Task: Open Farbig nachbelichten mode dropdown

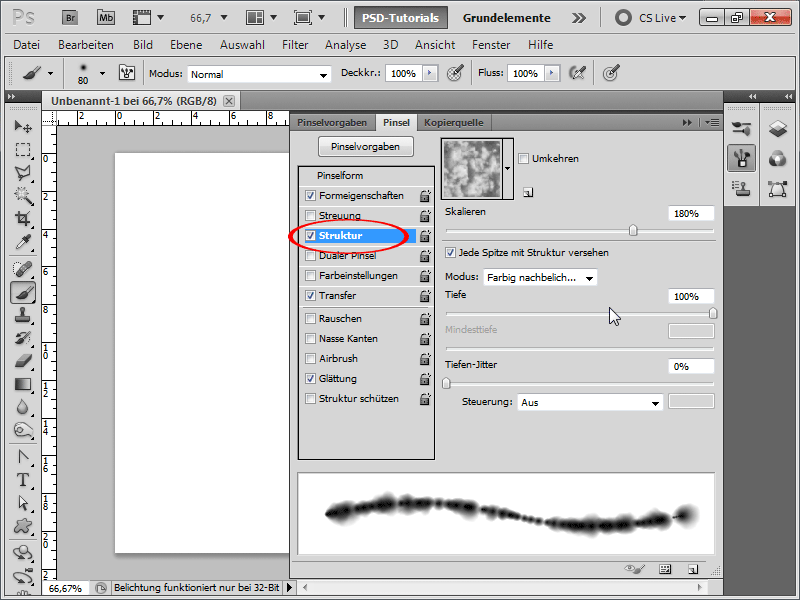Action: 540,278
